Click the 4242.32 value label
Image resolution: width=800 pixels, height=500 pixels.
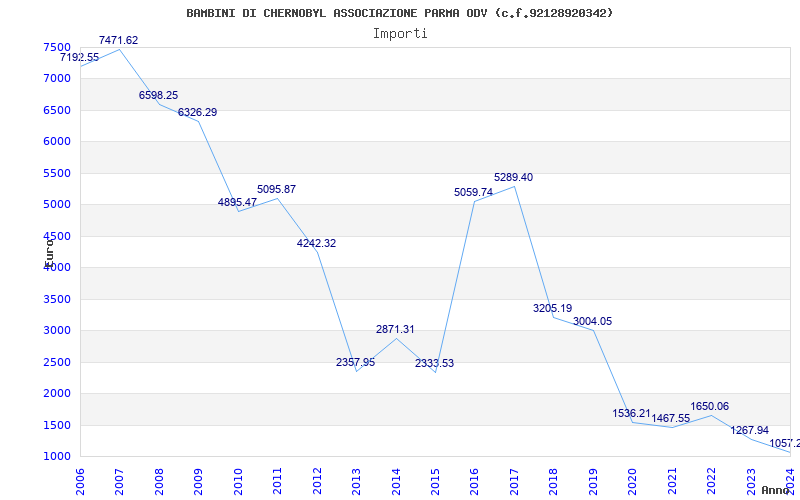pos(316,243)
